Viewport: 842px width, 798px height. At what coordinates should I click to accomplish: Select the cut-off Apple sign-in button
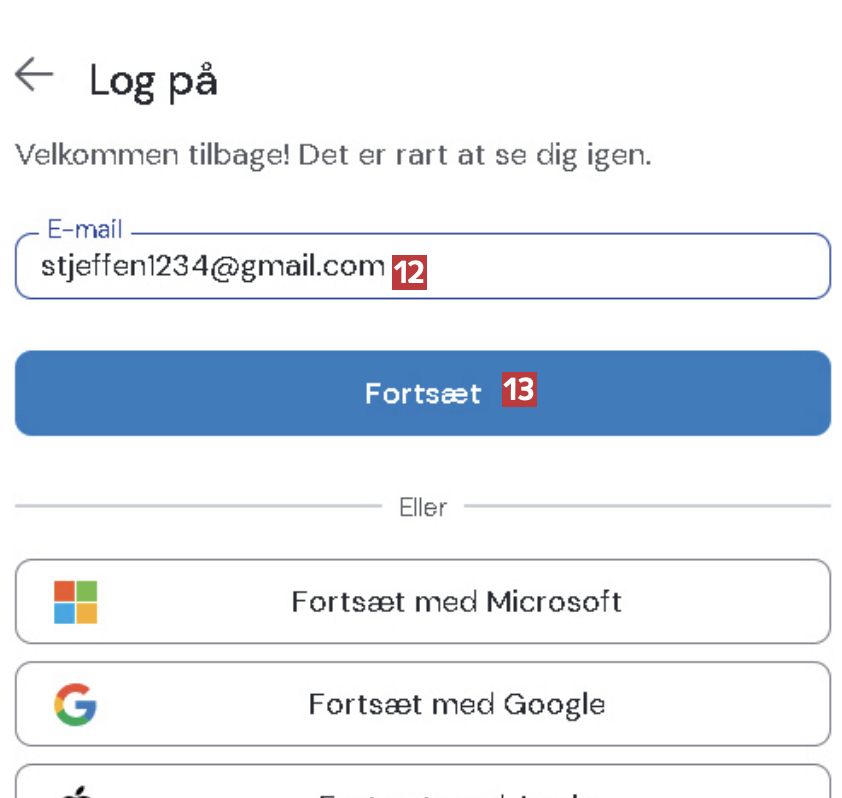pos(456,784)
